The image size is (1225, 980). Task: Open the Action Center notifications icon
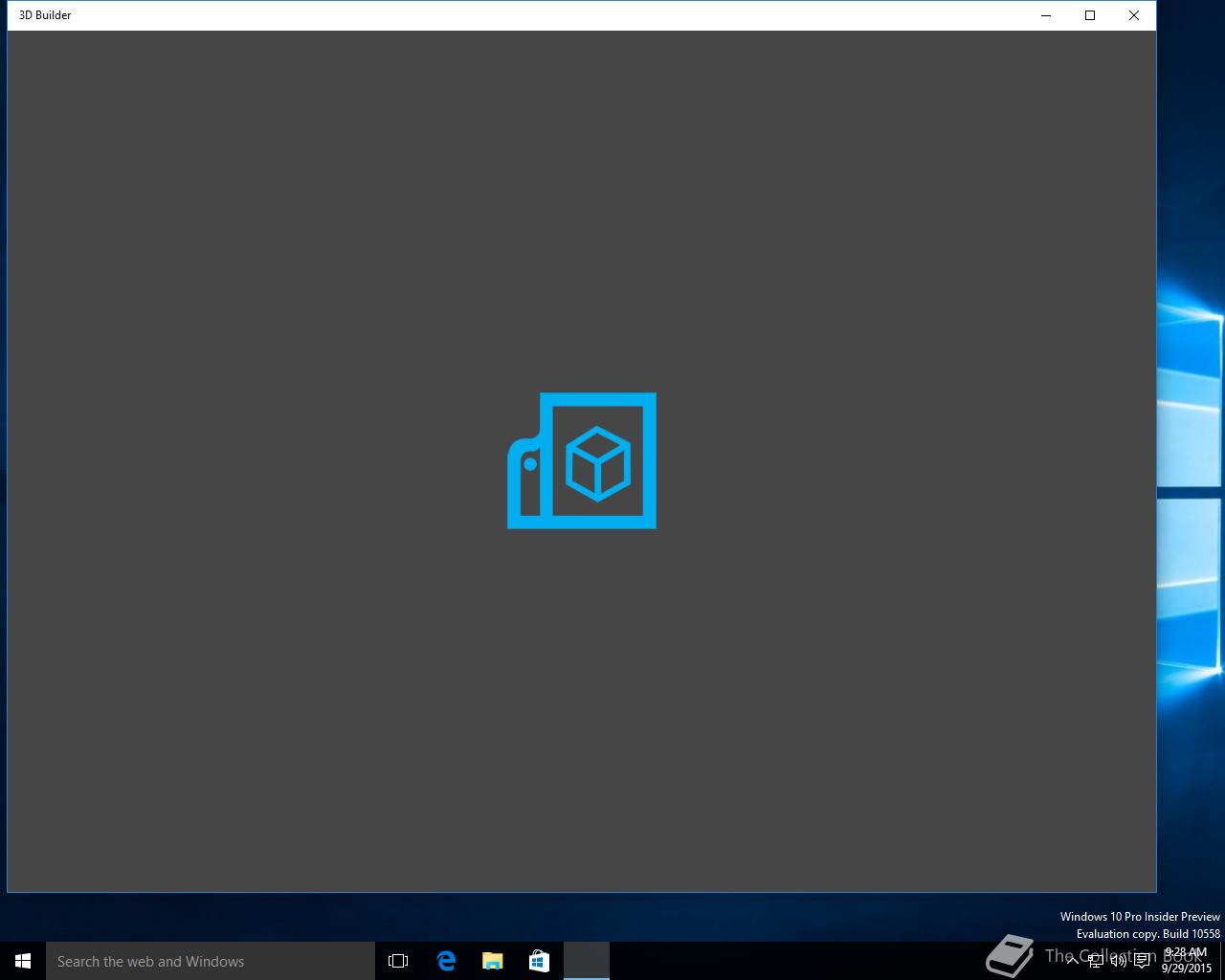coord(1142,961)
